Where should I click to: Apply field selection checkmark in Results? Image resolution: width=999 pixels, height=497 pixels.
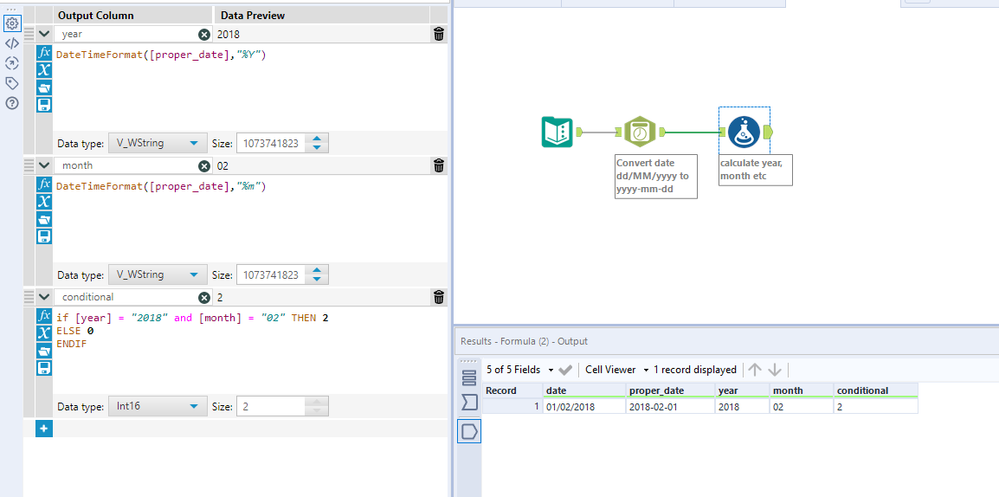coord(565,370)
